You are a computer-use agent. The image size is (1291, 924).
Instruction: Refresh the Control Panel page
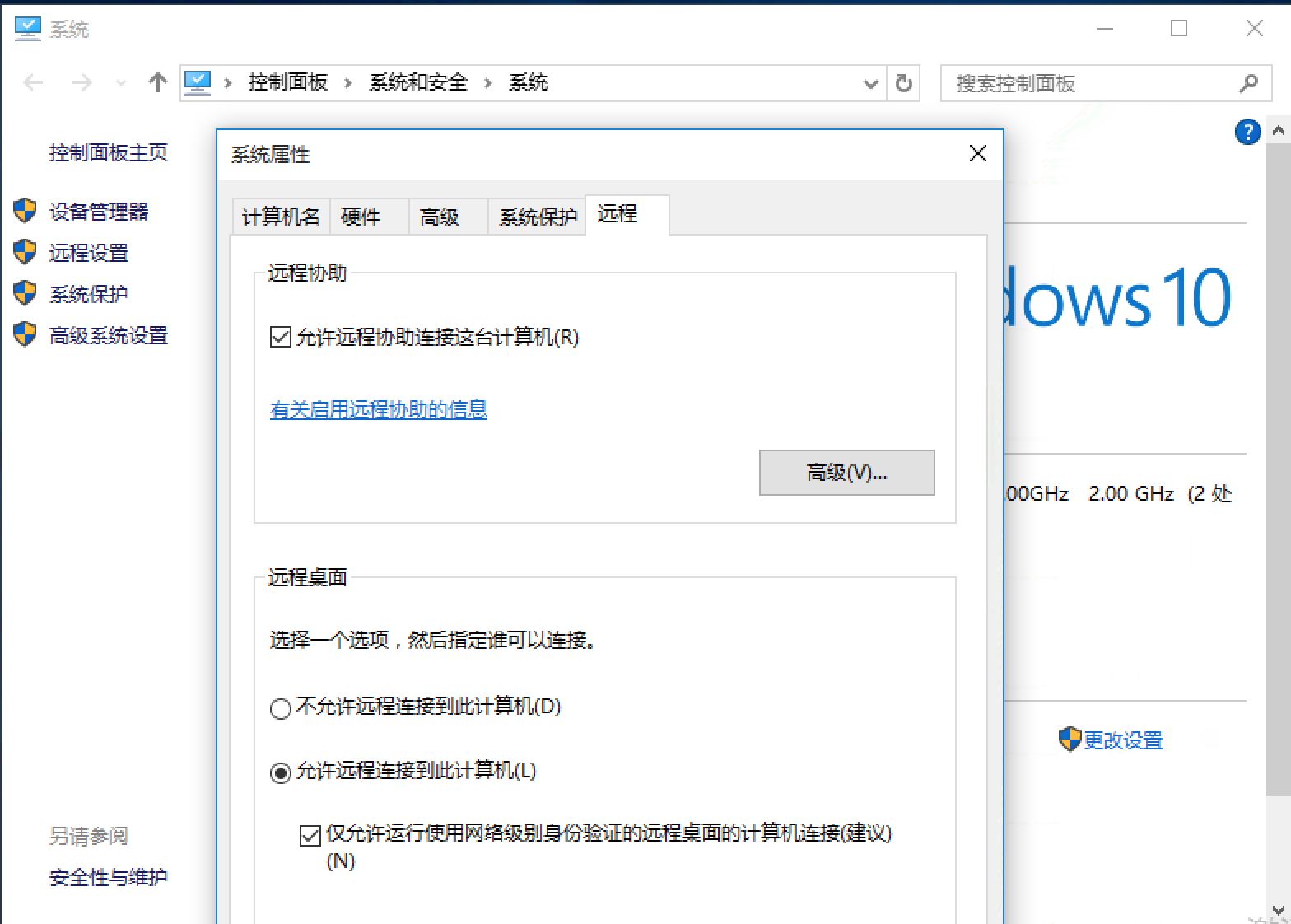(x=903, y=83)
